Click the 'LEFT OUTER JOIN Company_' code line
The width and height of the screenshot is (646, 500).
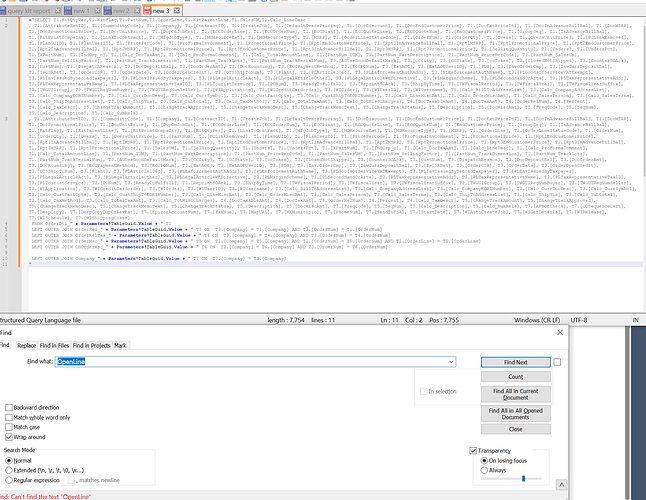coord(159,259)
